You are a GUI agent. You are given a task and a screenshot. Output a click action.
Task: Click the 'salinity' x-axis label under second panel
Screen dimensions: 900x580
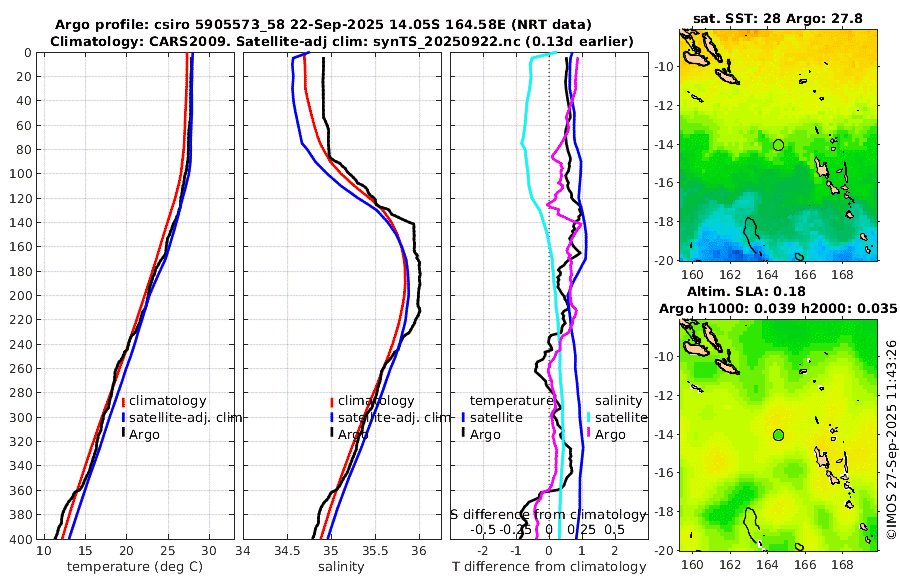[341, 567]
